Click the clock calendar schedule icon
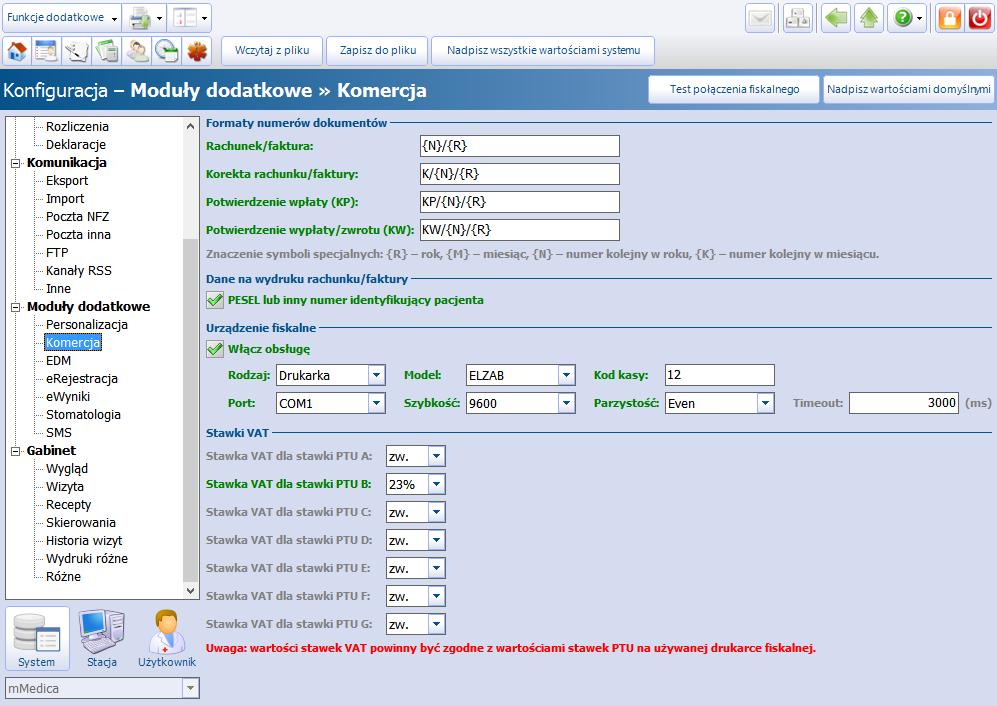The width and height of the screenshot is (997, 706). pos(167,51)
